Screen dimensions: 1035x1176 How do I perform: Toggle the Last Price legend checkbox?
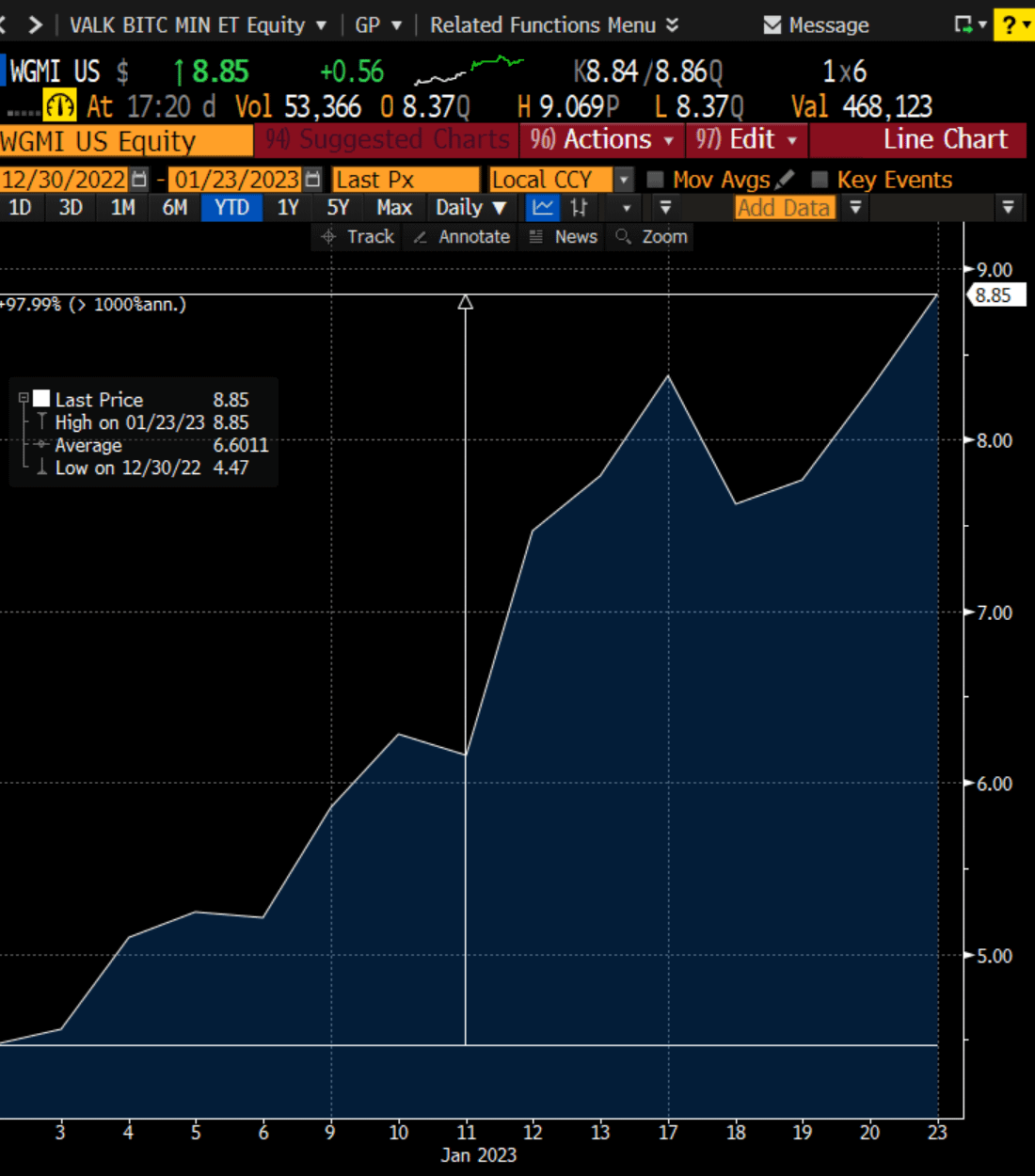(41, 399)
